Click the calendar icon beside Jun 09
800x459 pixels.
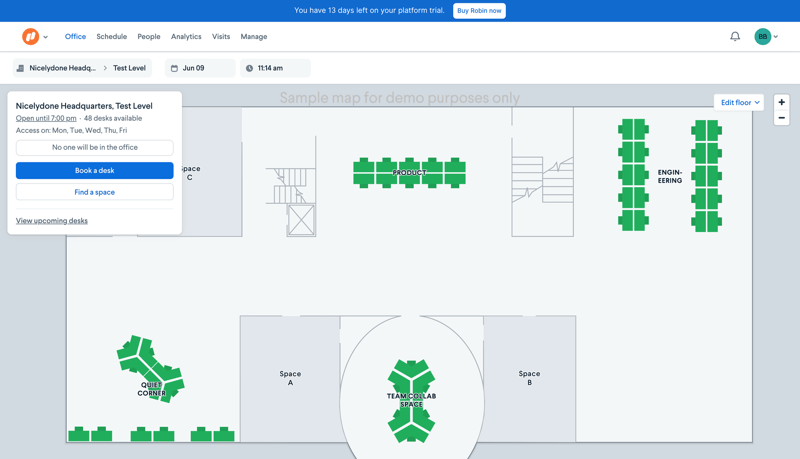[174, 68]
